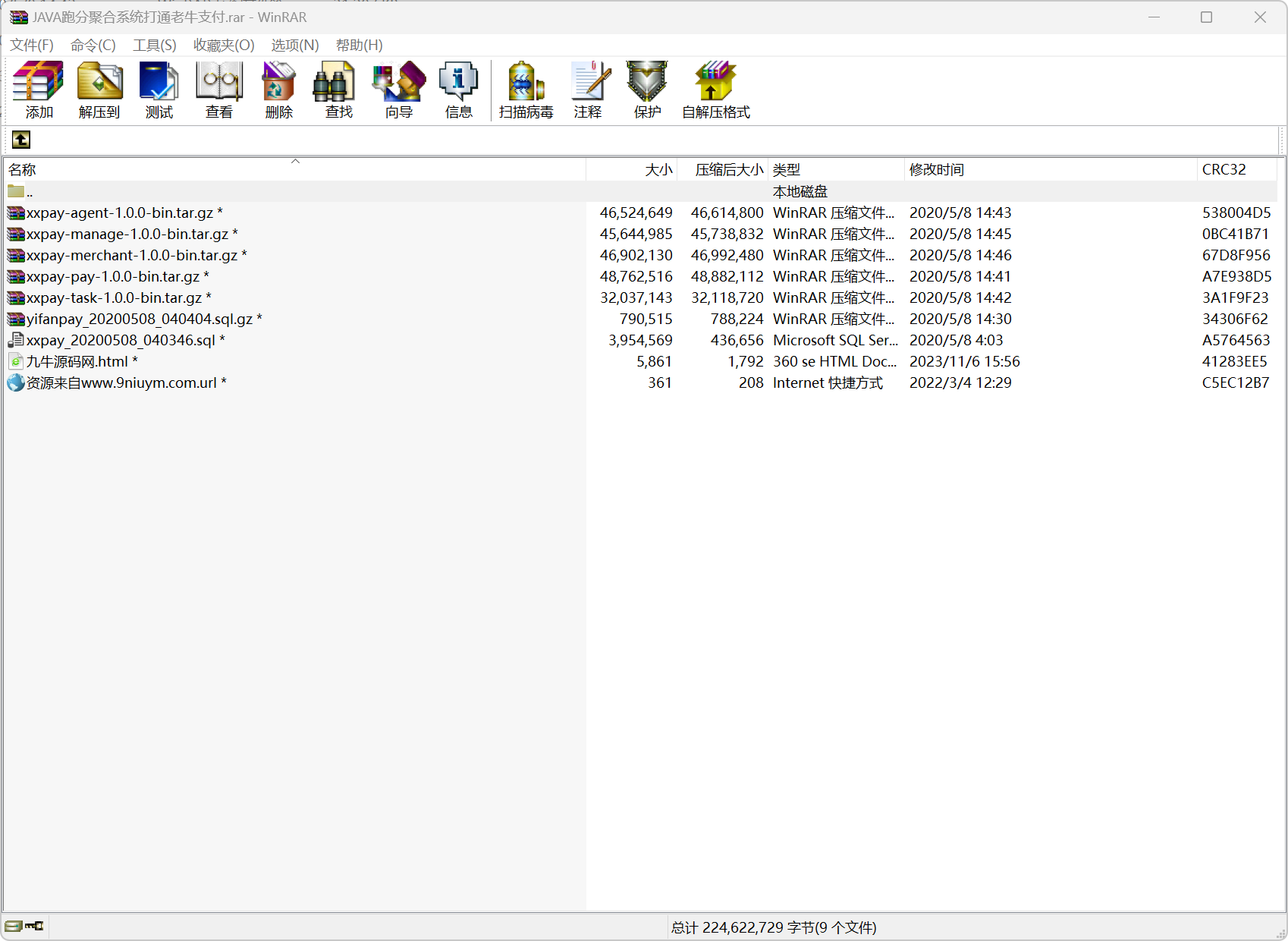1288x941 pixels.
Task: Select xxpay-merchant-1.0.0-bin.tar.gz archive icon
Action: tap(16, 255)
